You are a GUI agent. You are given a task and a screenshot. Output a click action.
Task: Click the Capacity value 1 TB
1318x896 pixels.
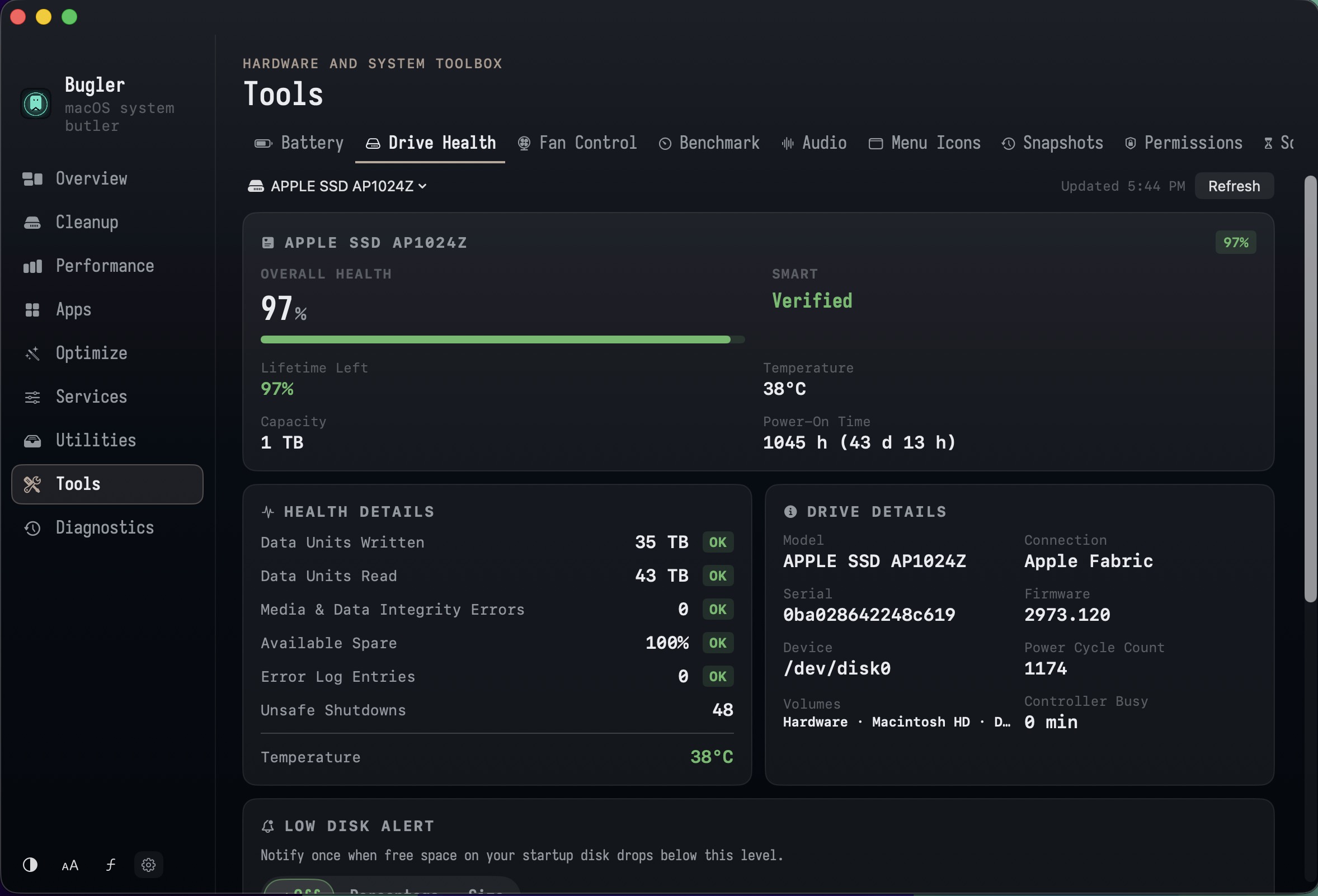pos(282,442)
